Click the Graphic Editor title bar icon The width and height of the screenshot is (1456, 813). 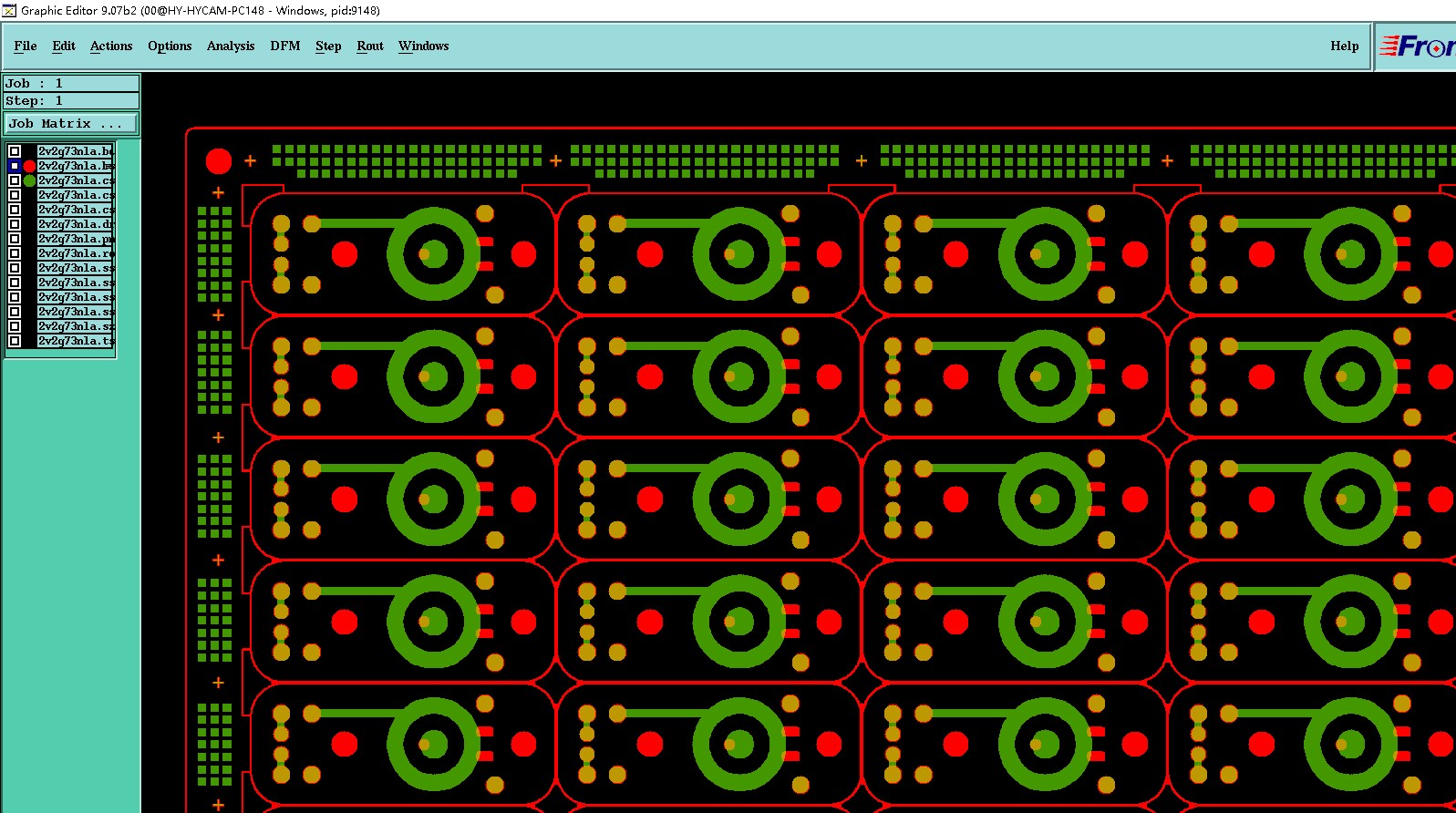point(9,10)
